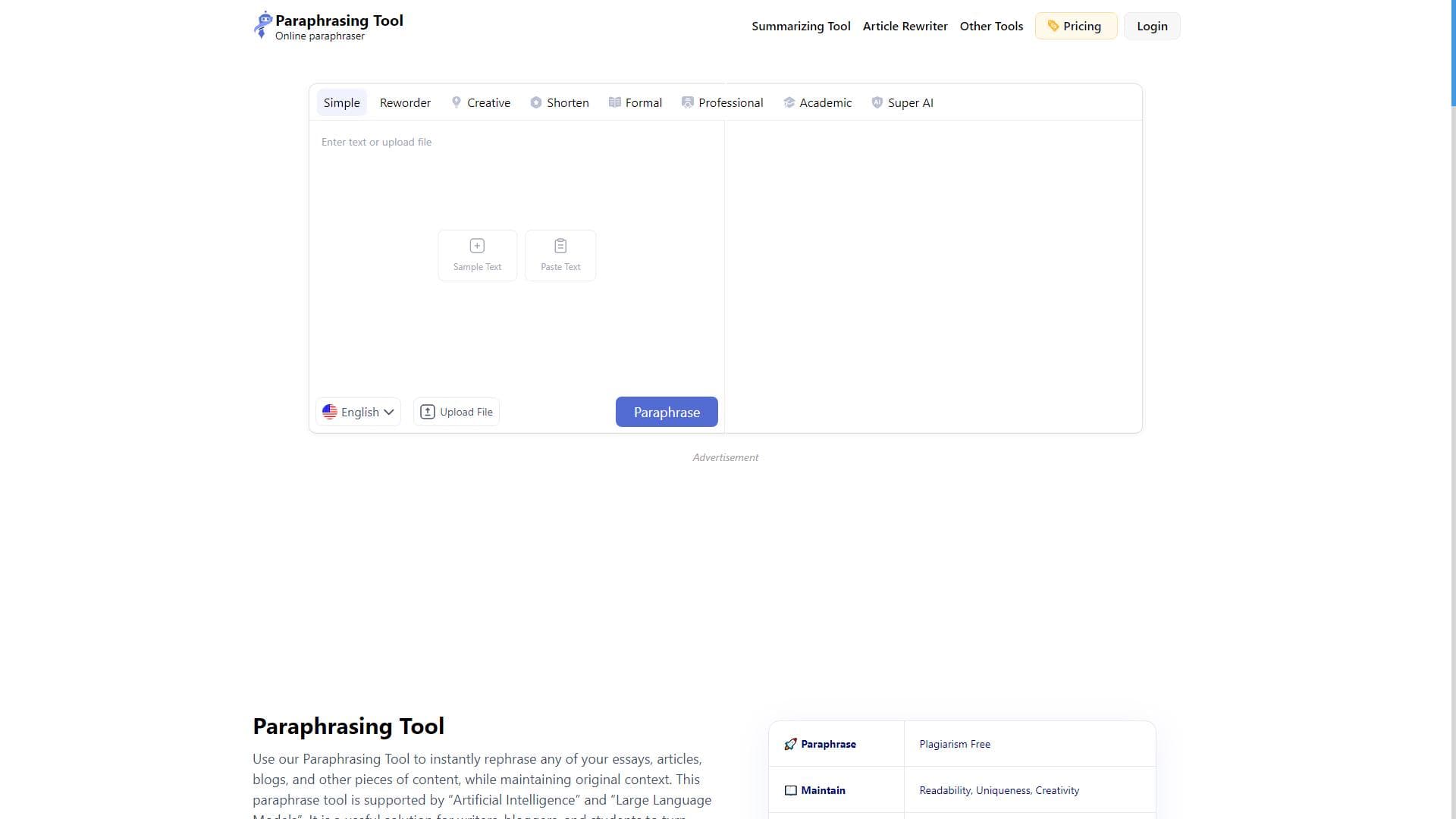The image size is (1456, 819).
Task: Open the Pricing page
Action: [1075, 26]
